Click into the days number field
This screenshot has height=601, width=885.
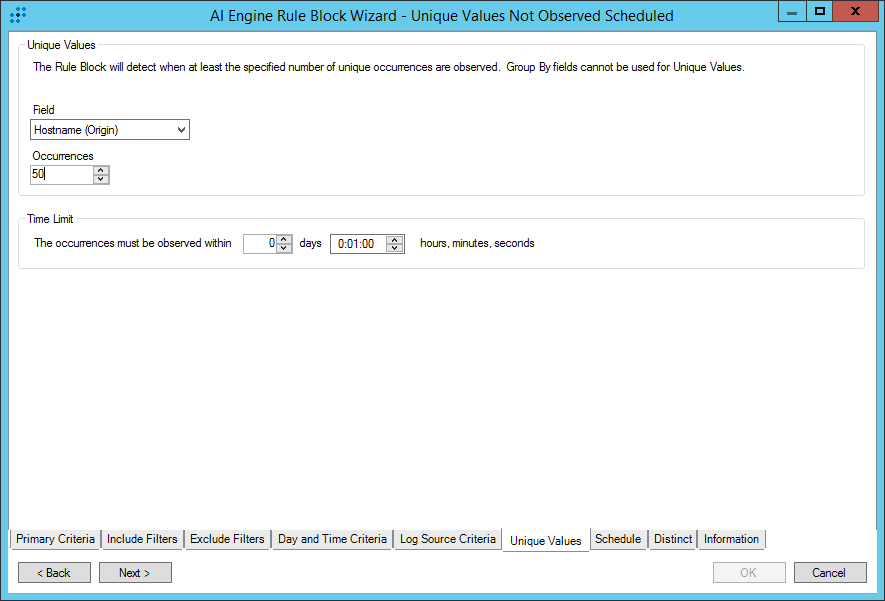260,243
